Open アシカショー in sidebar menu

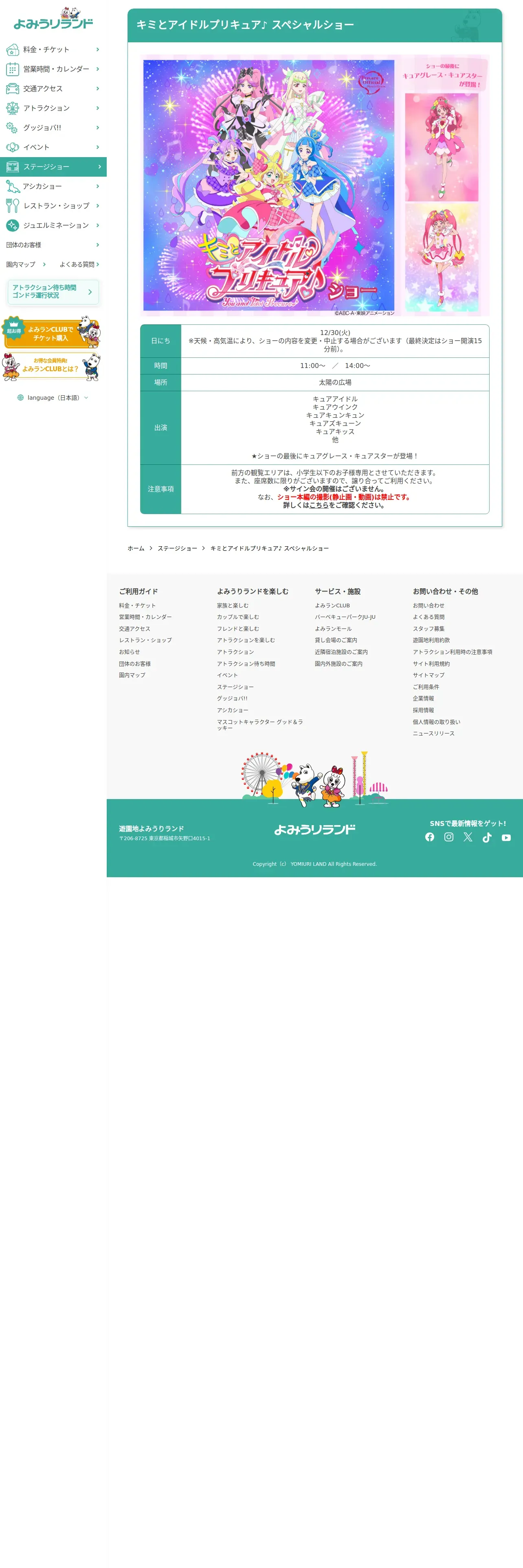pos(53,186)
